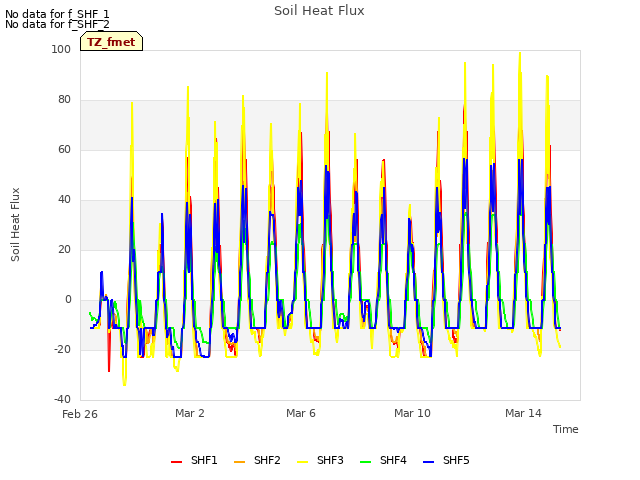The height and width of the screenshot is (480, 640).
Task: Click the Mar 14 x-axis tick label
Action: pyautogui.click(x=523, y=413)
